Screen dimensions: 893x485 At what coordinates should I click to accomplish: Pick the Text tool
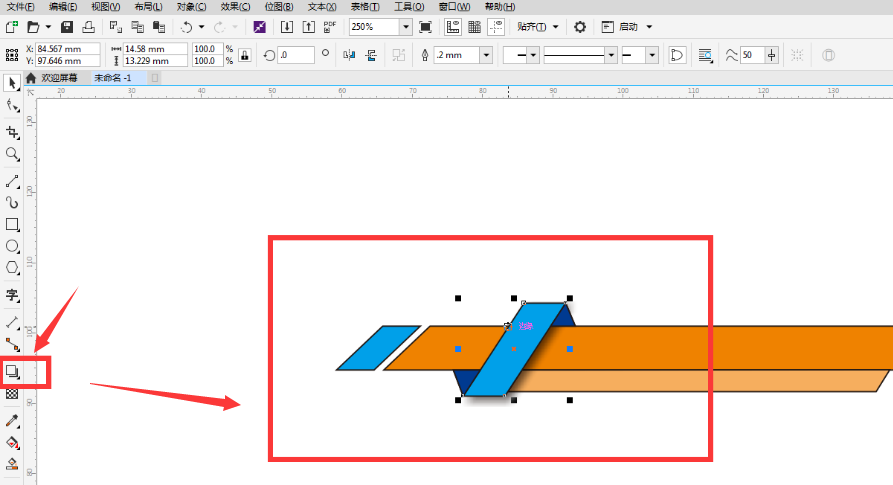tap(12, 295)
